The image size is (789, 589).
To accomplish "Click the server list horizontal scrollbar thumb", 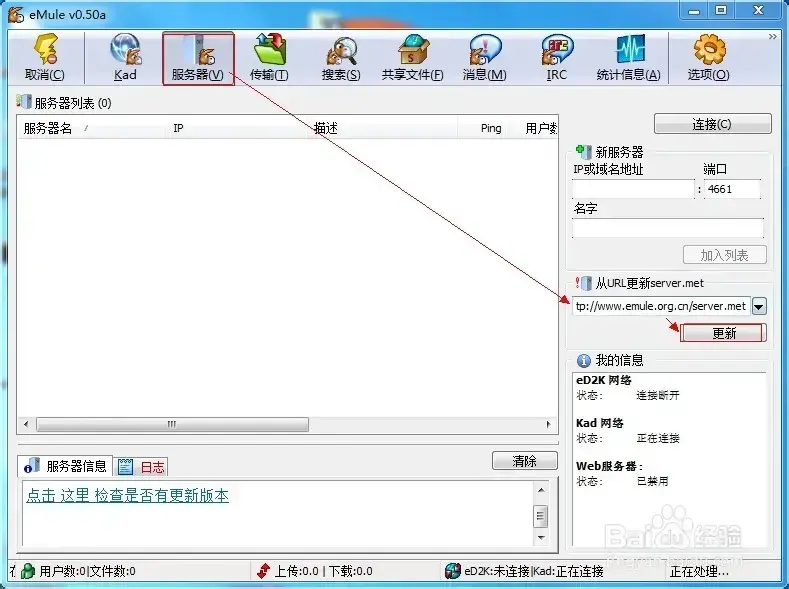I will coord(172,425).
